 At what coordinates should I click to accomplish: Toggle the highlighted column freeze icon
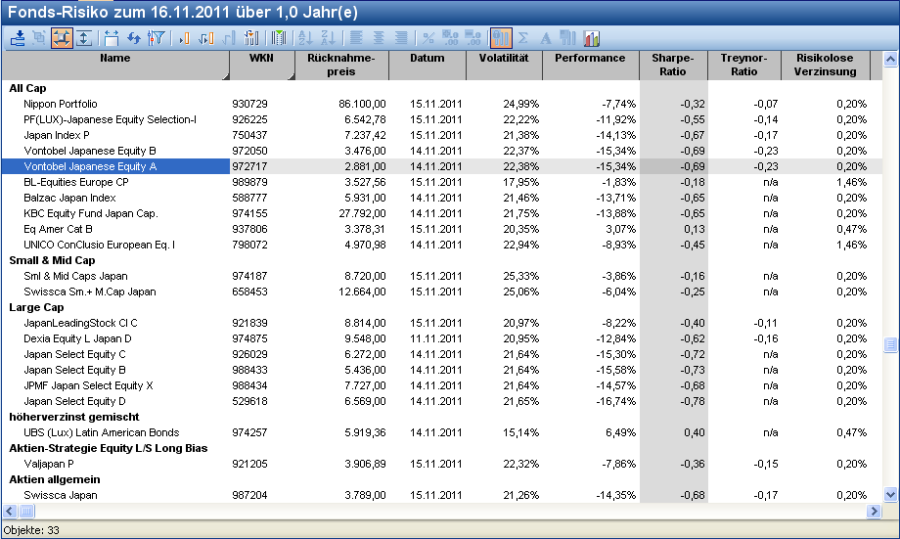click(x=501, y=38)
